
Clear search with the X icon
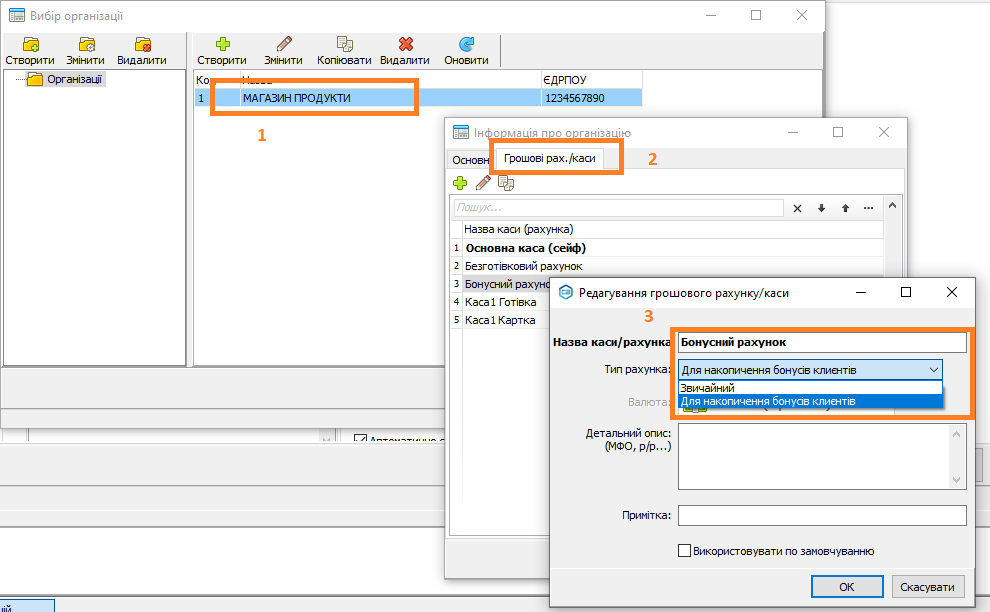[x=797, y=208]
